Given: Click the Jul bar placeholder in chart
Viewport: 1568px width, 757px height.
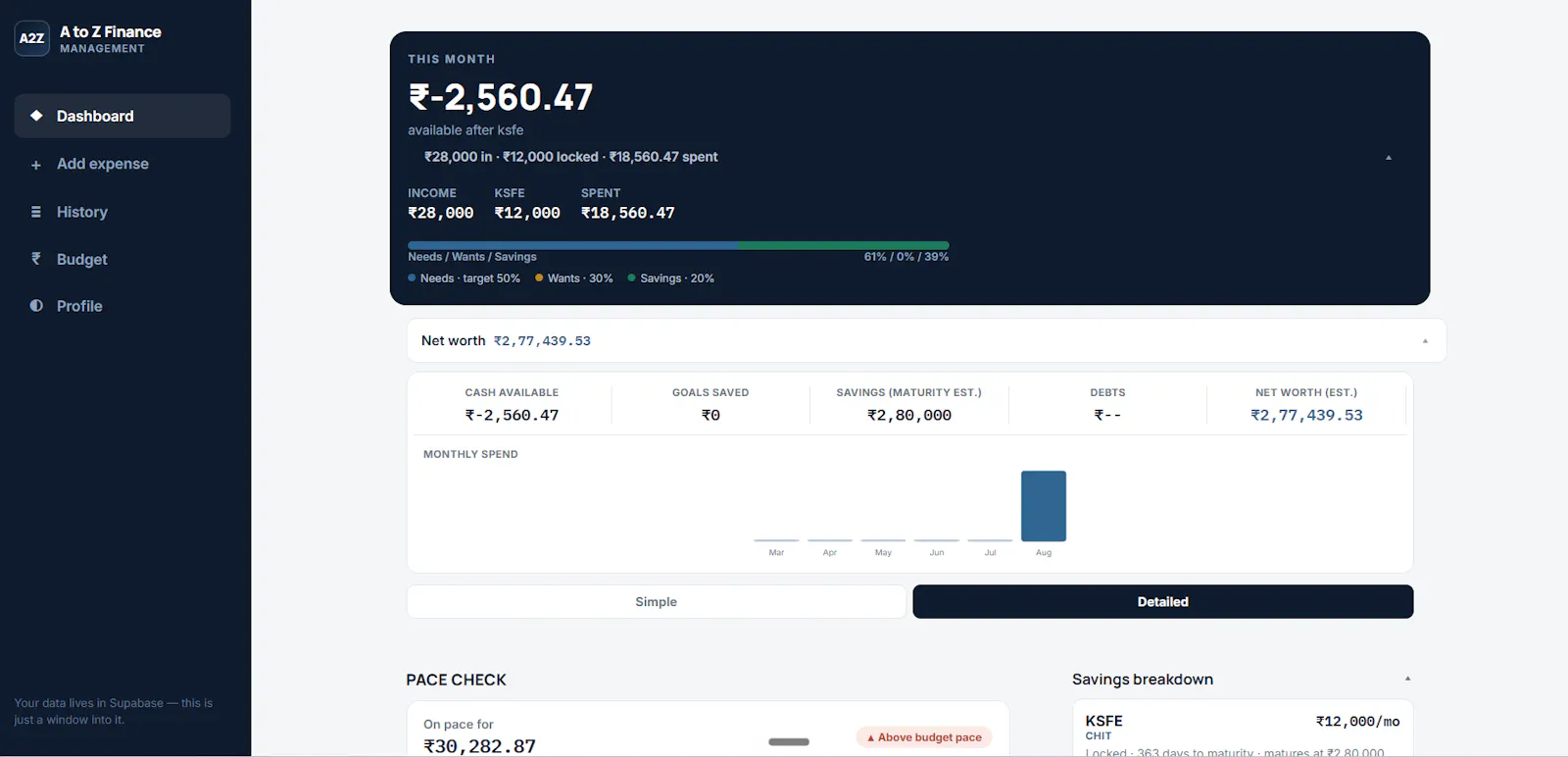Looking at the screenshot, I should click(990, 540).
